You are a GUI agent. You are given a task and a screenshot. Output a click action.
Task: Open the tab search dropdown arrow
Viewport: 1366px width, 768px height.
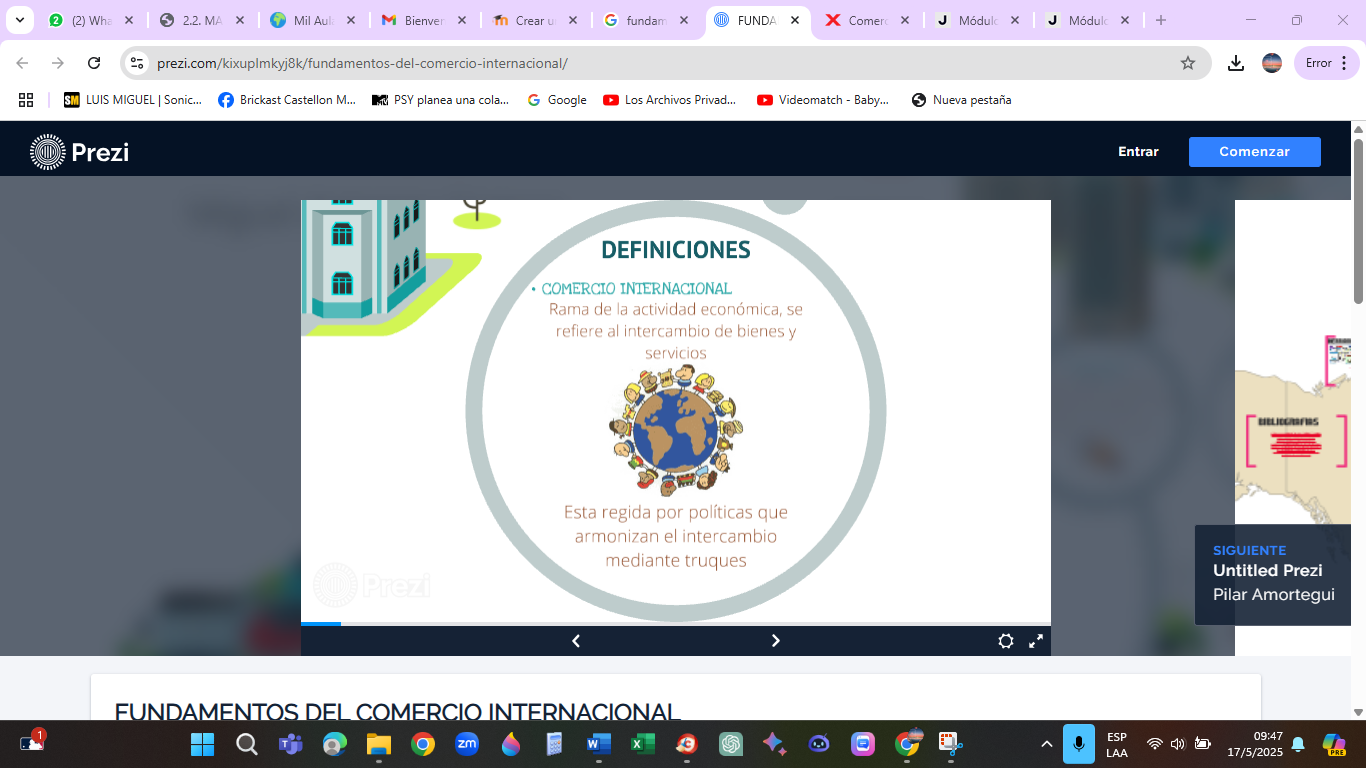[x=19, y=20]
